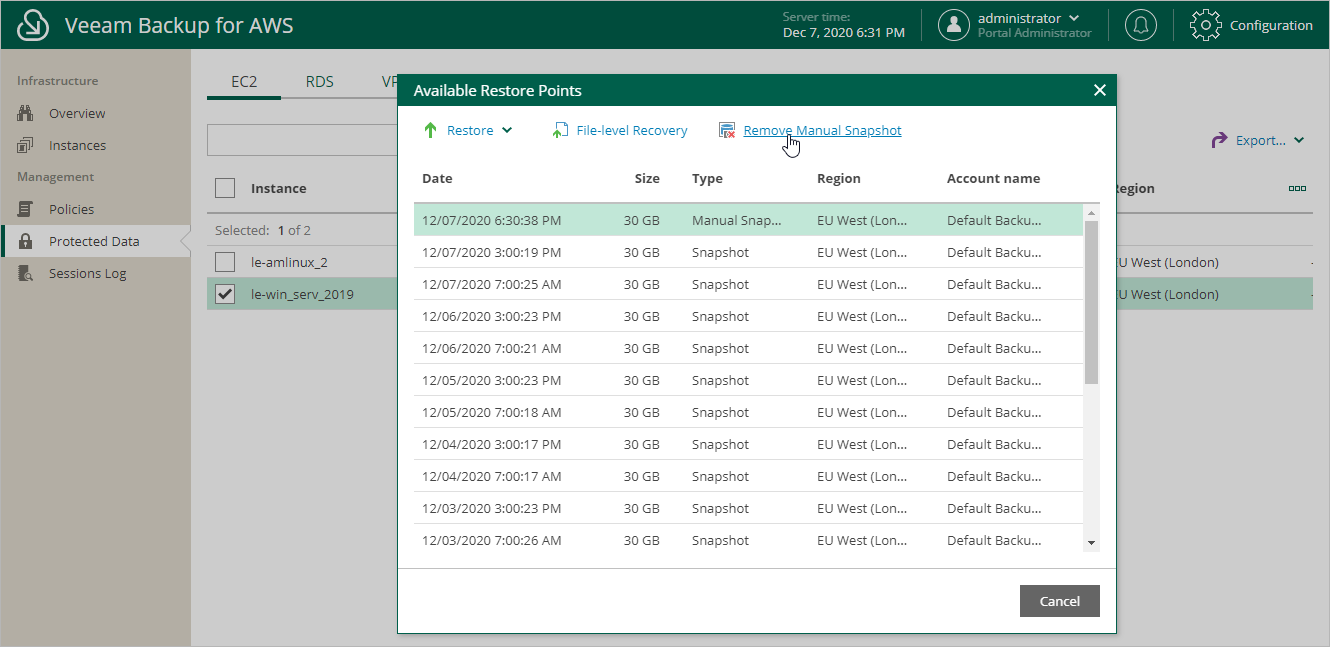Click the le-amlinux_2 instance name

click(289, 262)
